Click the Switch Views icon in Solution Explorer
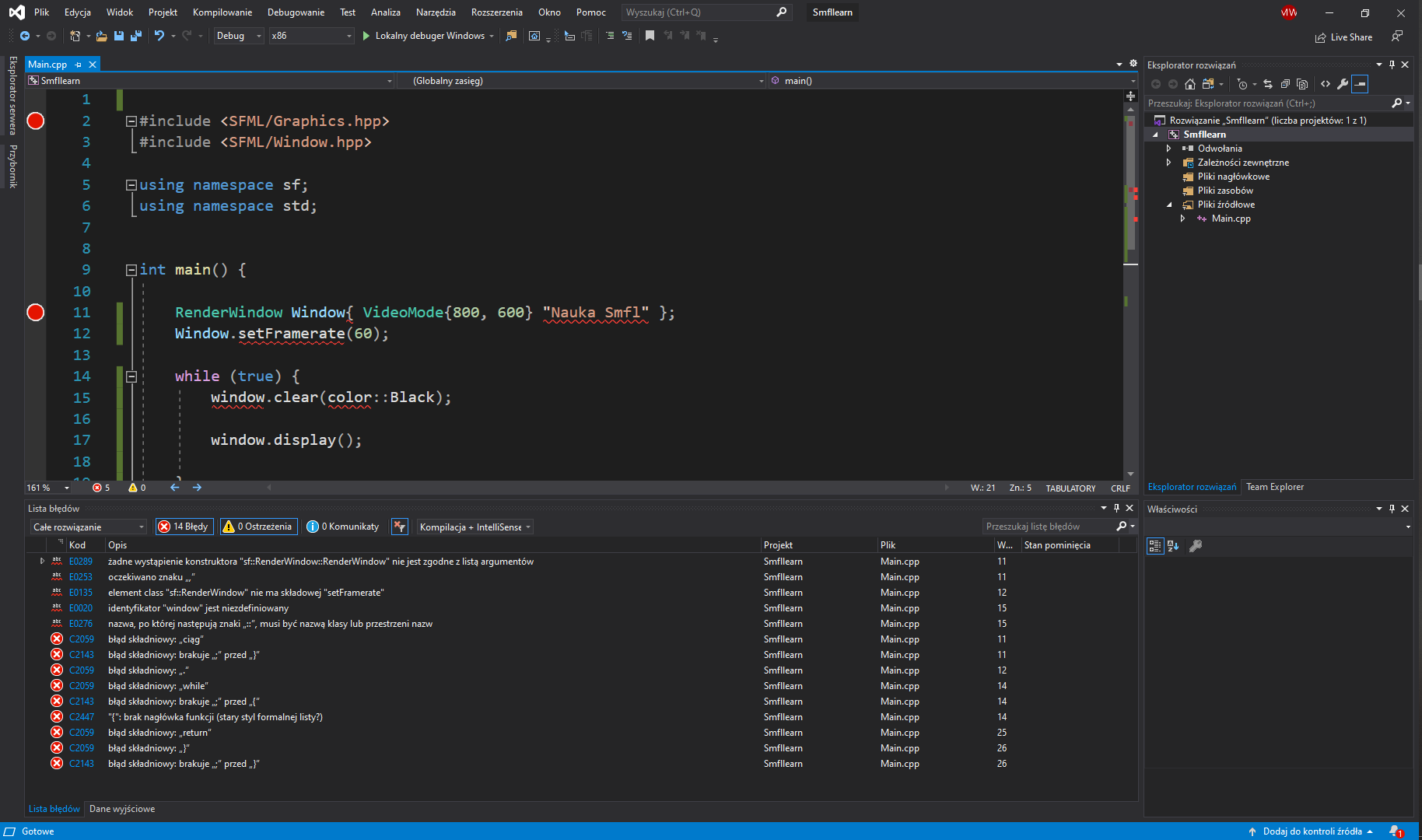The width and height of the screenshot is (1422, 840). pyautogui.click(x=1208, y=84)
